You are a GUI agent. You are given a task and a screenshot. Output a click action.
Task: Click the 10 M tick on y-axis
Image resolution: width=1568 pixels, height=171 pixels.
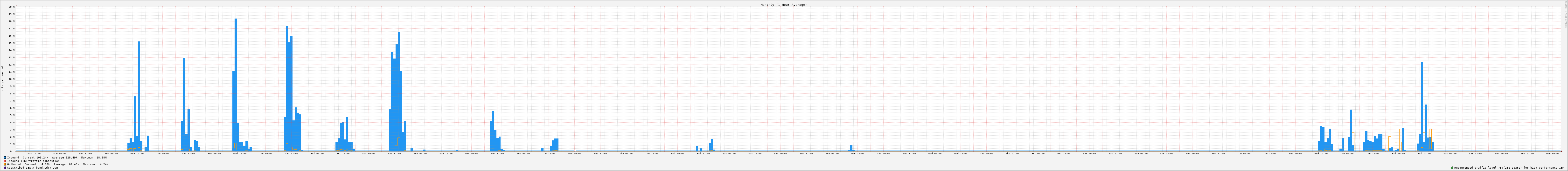pyautogui.click(x=10, y=79)
